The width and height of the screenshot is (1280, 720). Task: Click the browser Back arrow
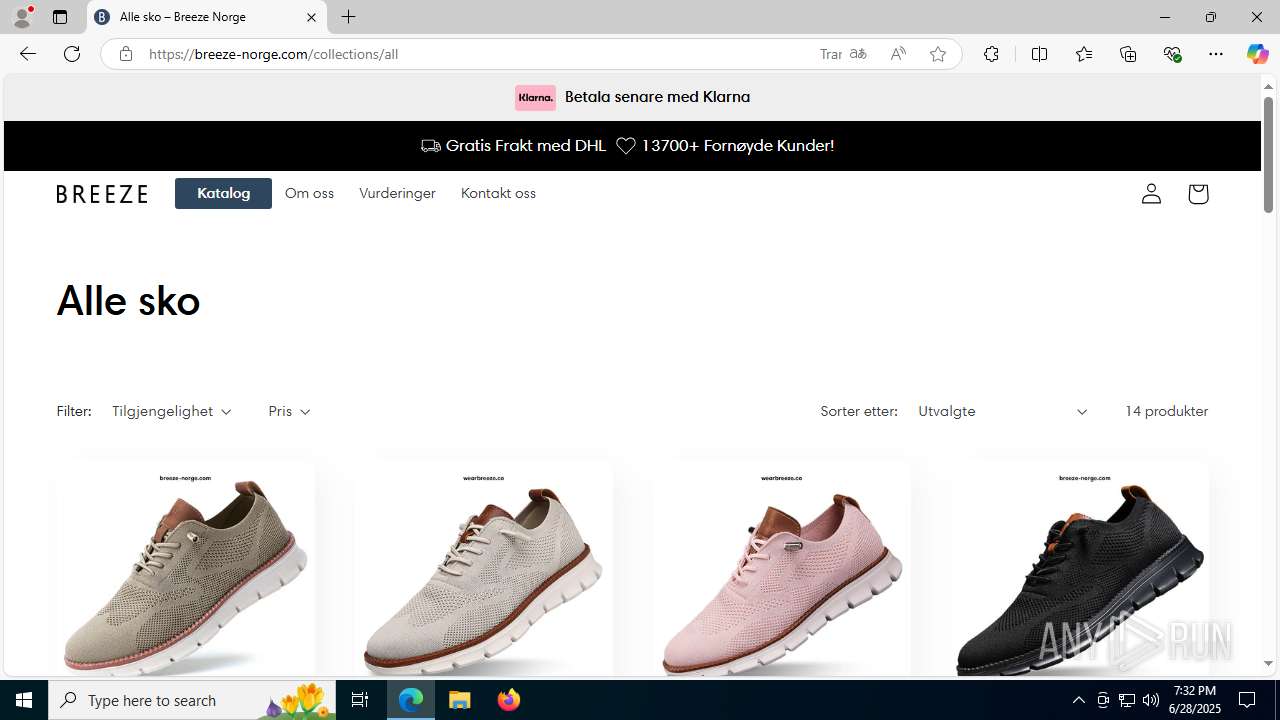(28, 54)
